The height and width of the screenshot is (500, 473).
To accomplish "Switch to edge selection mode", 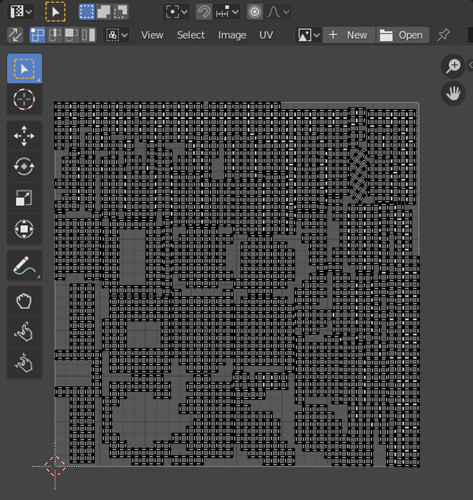I will [x=54, y=35].
